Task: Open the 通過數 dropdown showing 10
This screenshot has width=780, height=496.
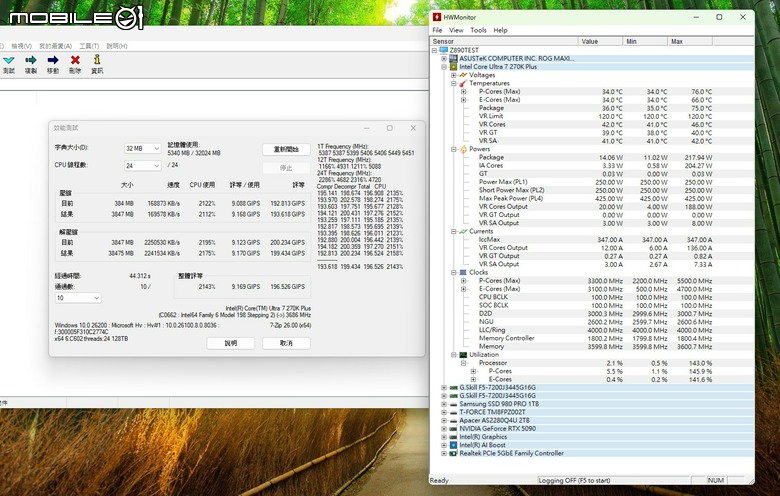Action: coord(78,298)
